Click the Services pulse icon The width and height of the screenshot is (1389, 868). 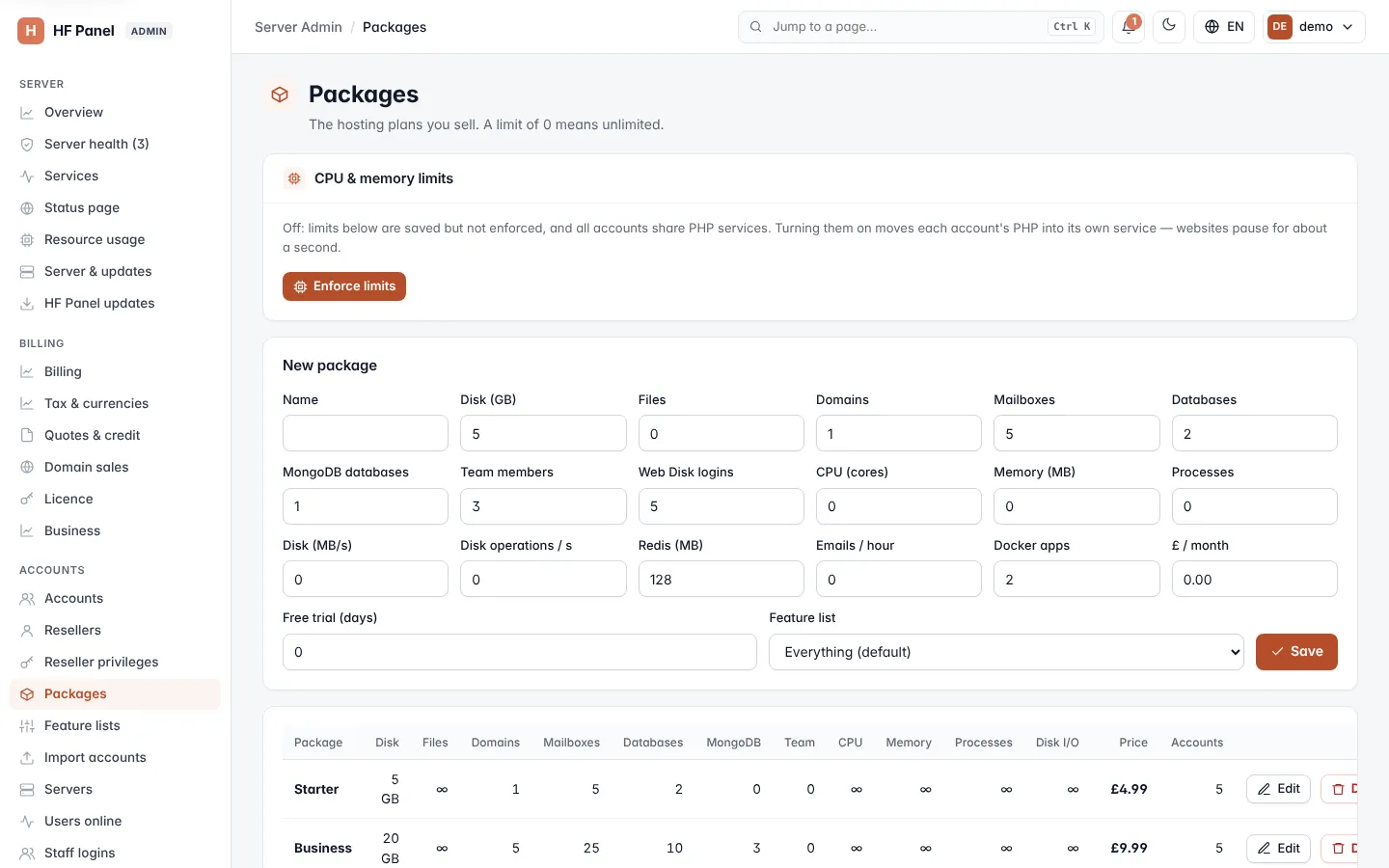point(27,176)
